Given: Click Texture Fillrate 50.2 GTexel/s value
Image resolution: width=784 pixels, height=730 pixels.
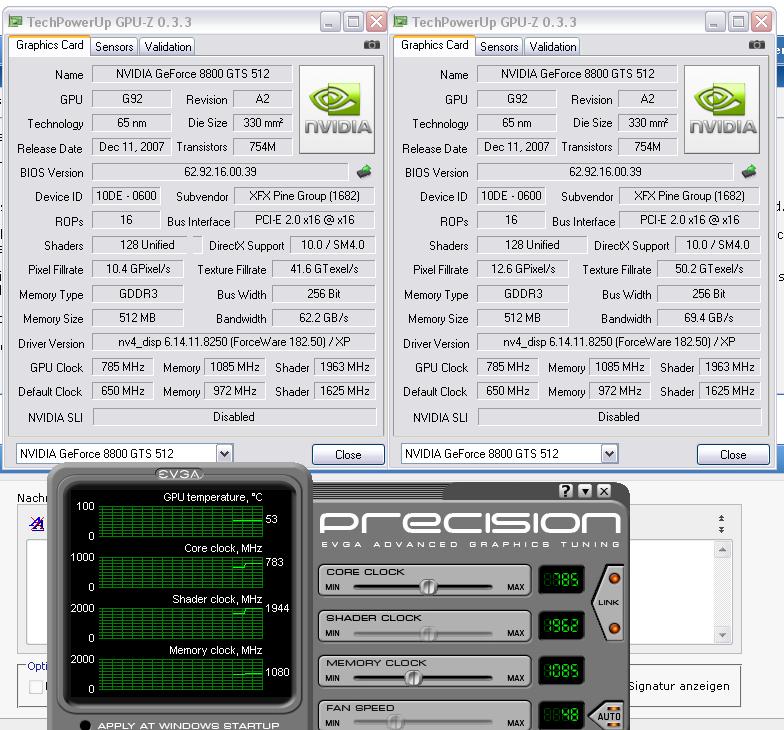Looking at the screenshot, I should [x=709, y=269].
